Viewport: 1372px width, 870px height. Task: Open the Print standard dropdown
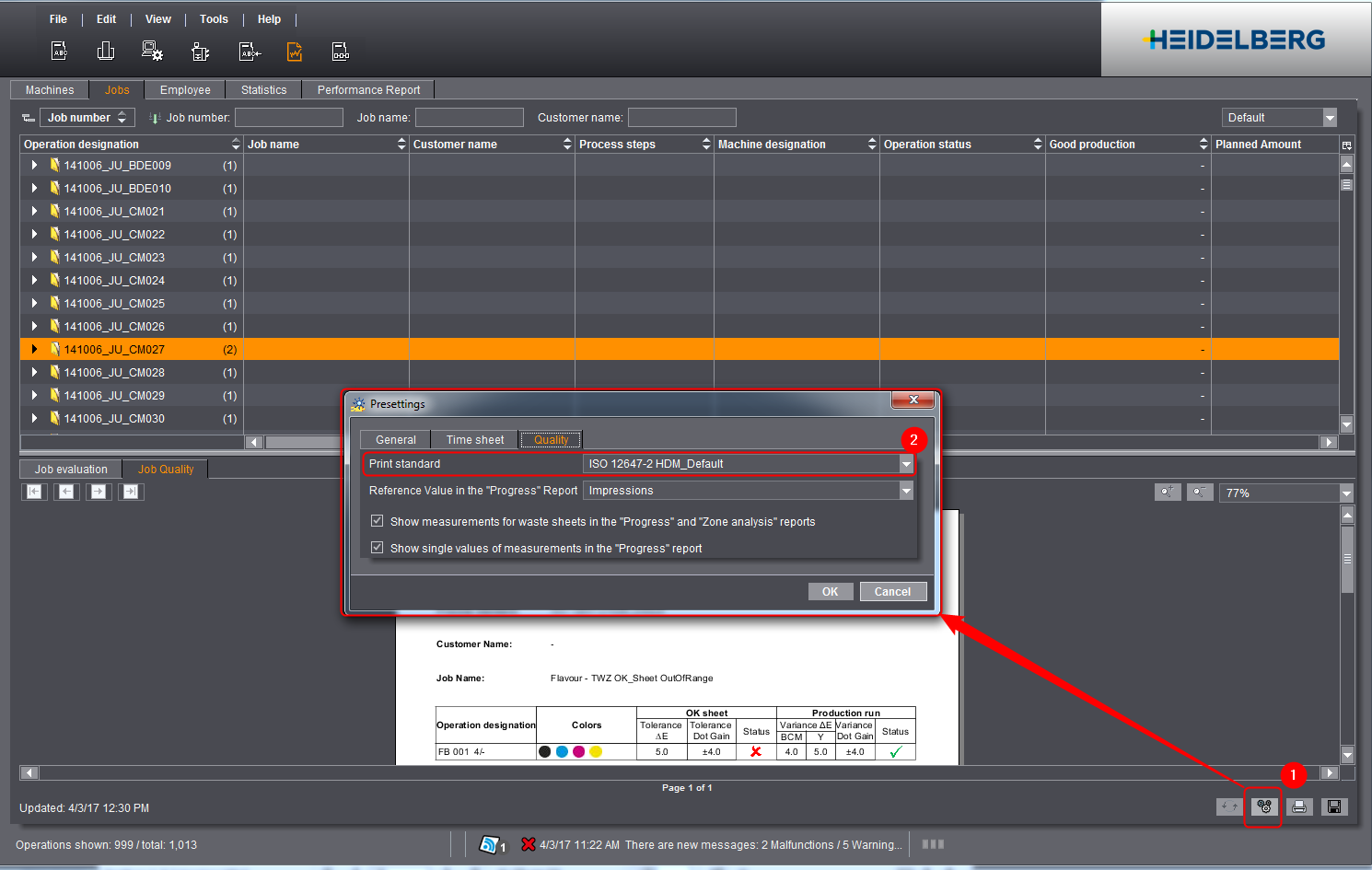pos(906,464)
